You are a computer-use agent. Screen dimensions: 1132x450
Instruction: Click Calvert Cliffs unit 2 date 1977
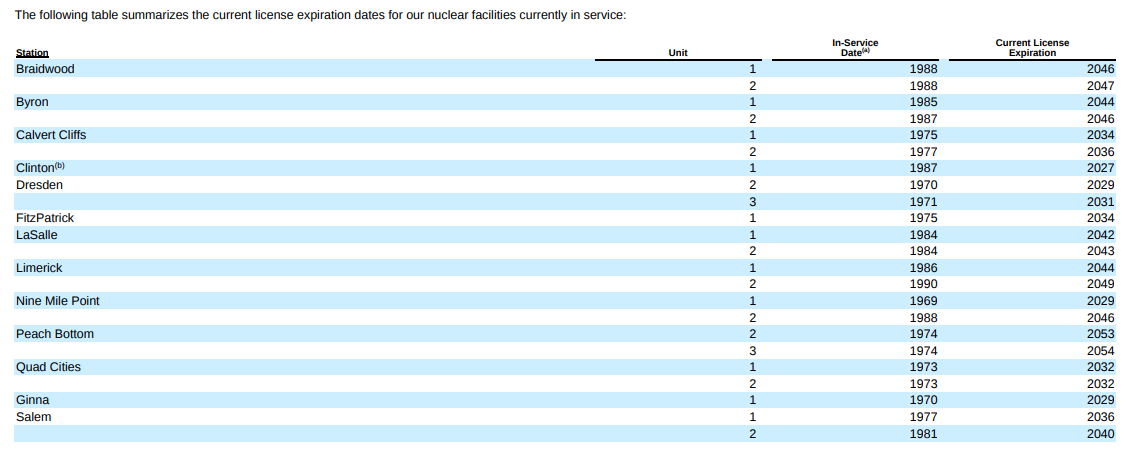click(x=923, y=152)
